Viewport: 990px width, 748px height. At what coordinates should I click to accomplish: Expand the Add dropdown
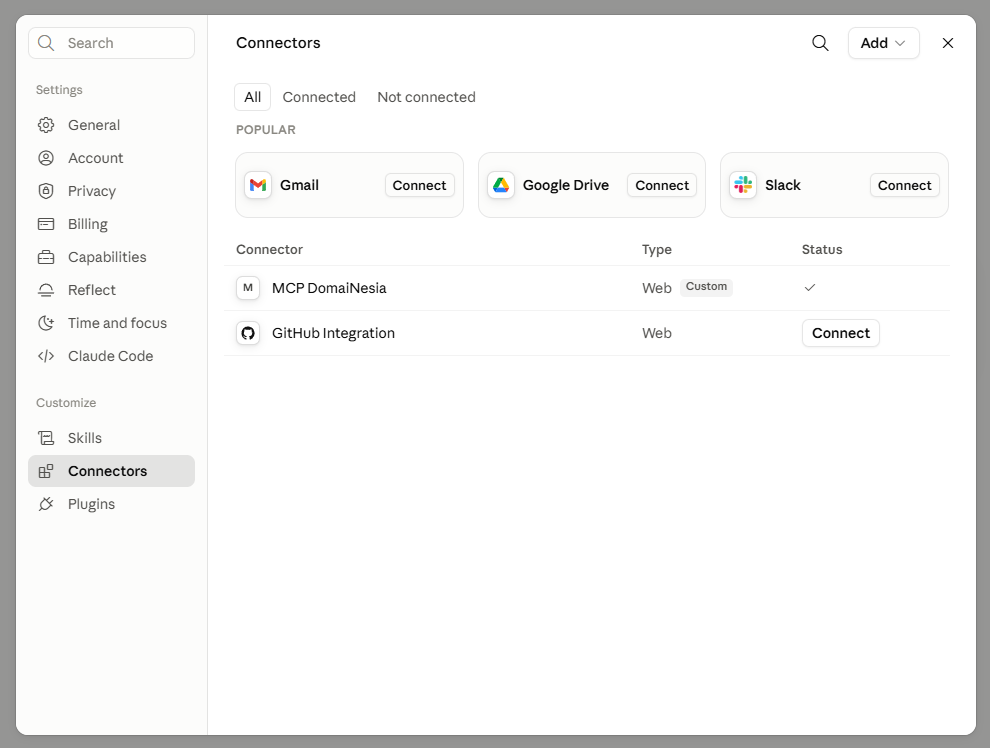tap(883, 43)
